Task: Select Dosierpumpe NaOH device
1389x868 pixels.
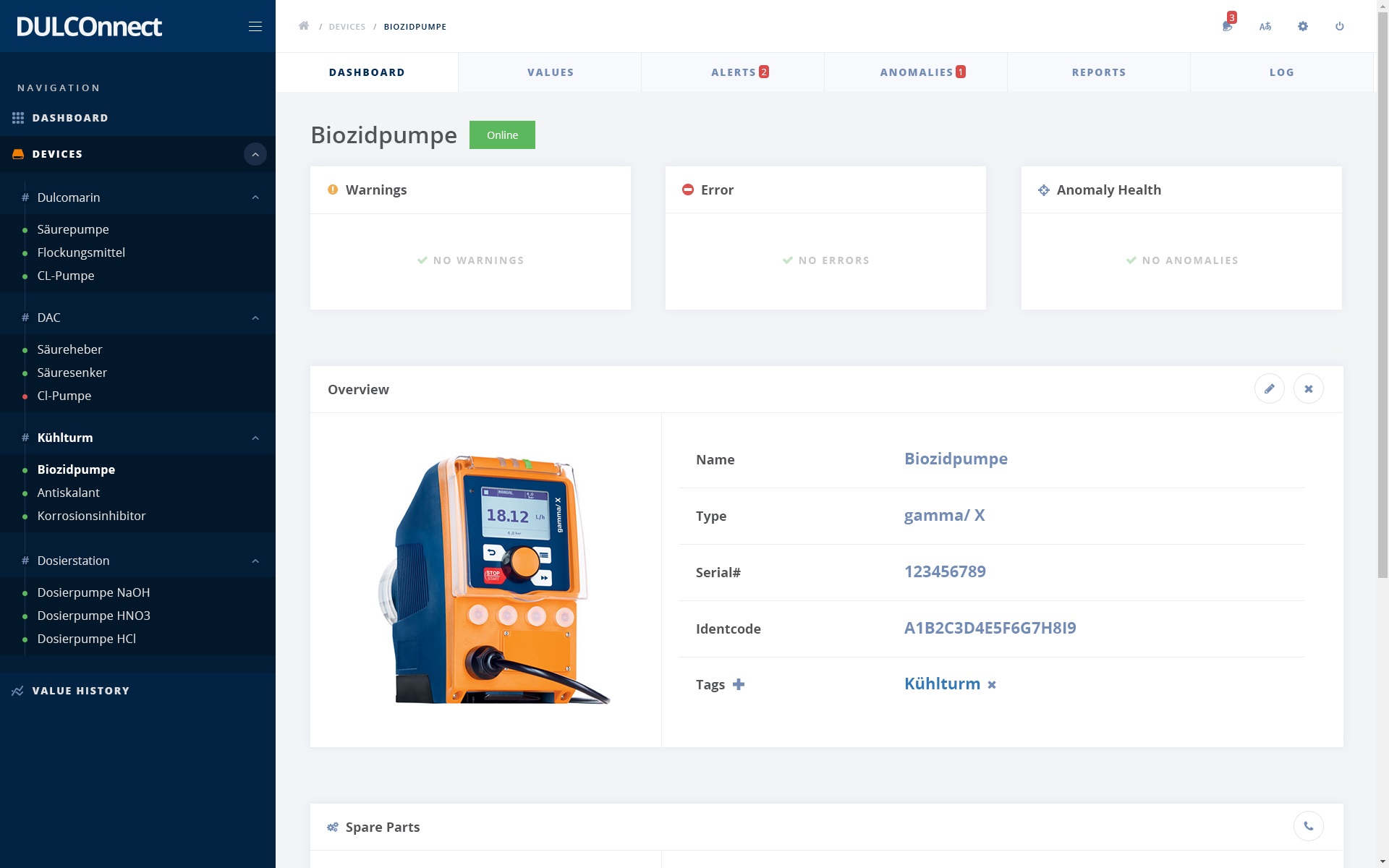Action: point(93,592)
